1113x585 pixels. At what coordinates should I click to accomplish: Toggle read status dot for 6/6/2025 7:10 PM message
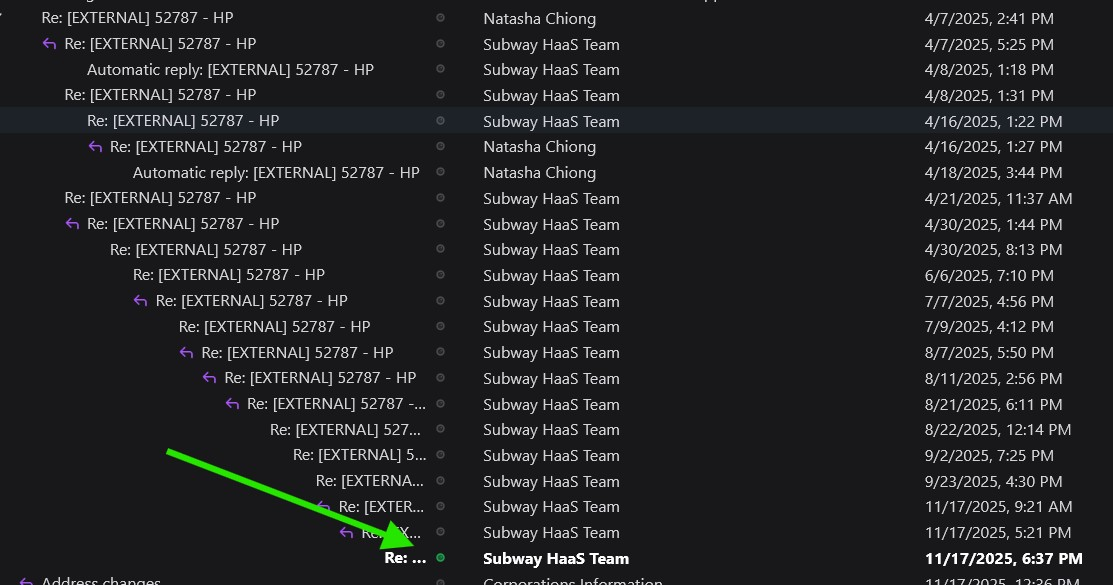click(440, 275)
